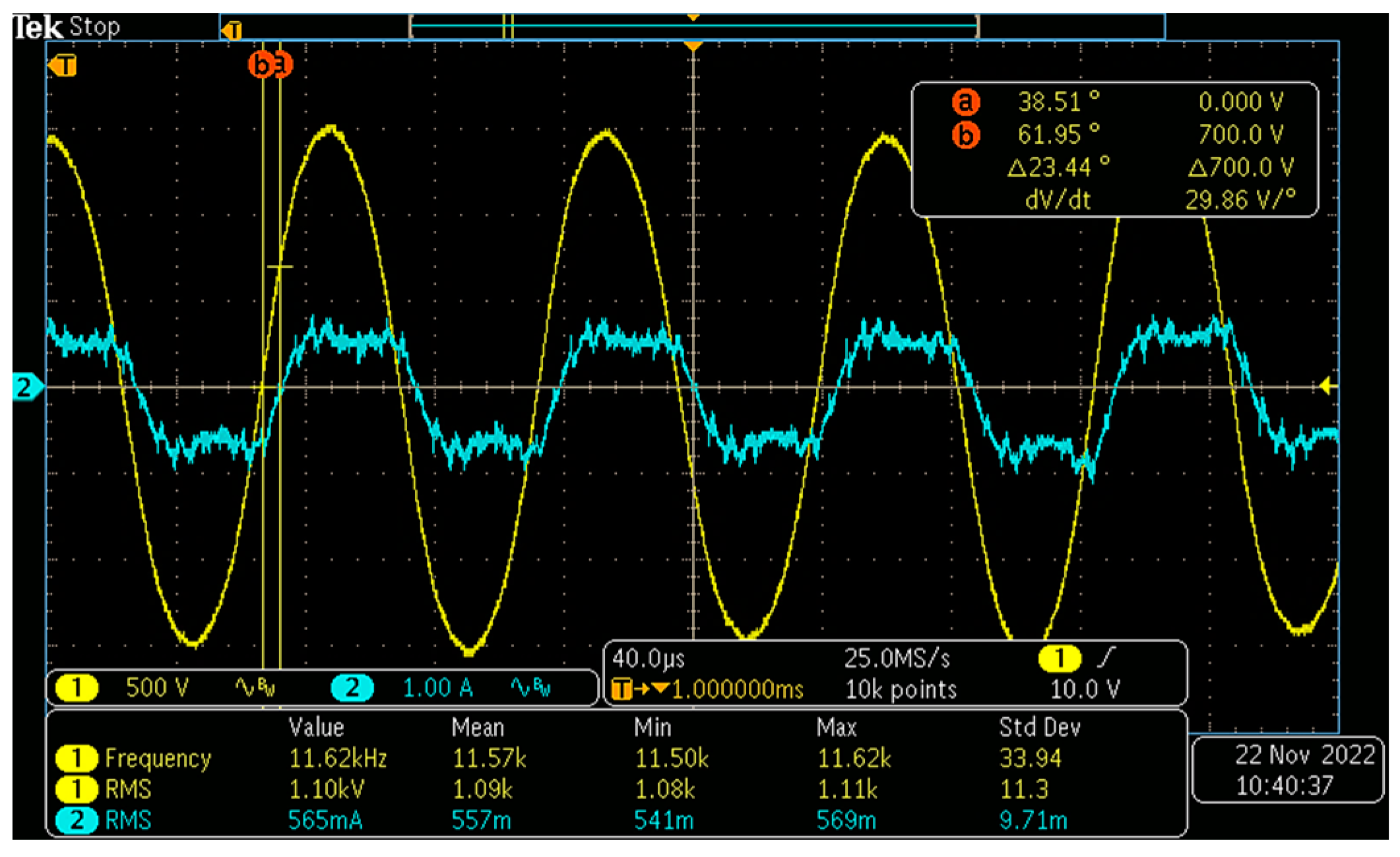Image resolution: width=1400 pixels, height=857 pixels.
Task: Click the record view window bracket in overview bar
Action: 694,27
